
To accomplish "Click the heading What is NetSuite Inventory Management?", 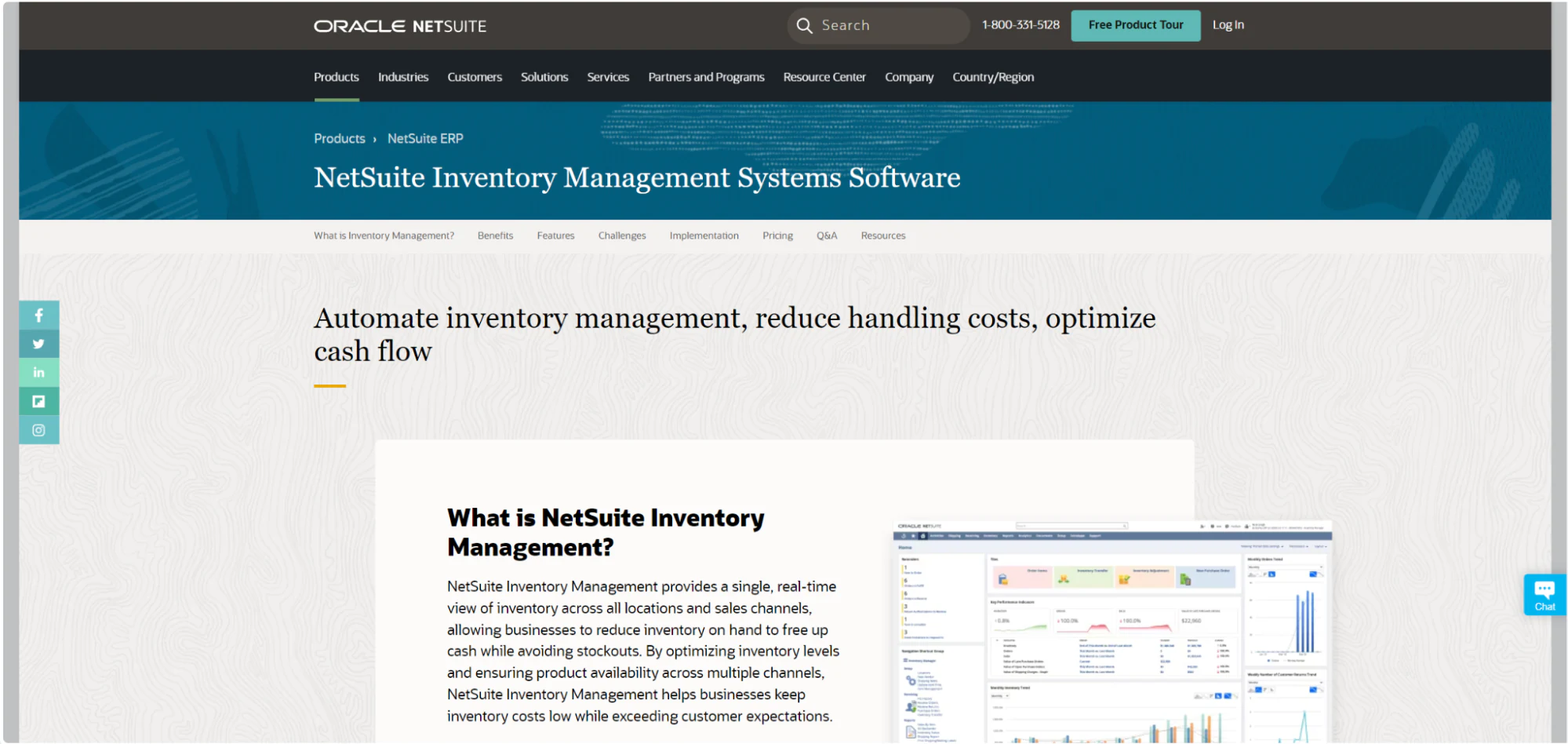I will (x=606, y=532).
